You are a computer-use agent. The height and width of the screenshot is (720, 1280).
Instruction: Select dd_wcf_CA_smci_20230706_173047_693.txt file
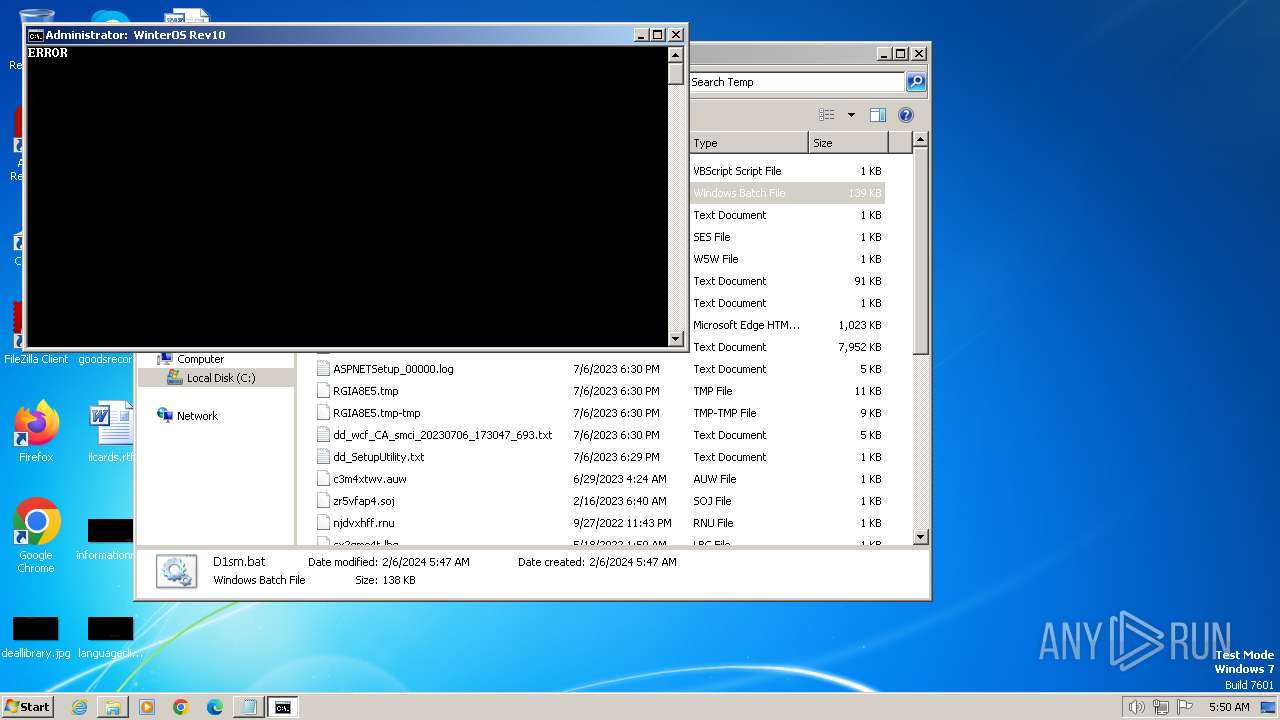[x=442, y=435]
